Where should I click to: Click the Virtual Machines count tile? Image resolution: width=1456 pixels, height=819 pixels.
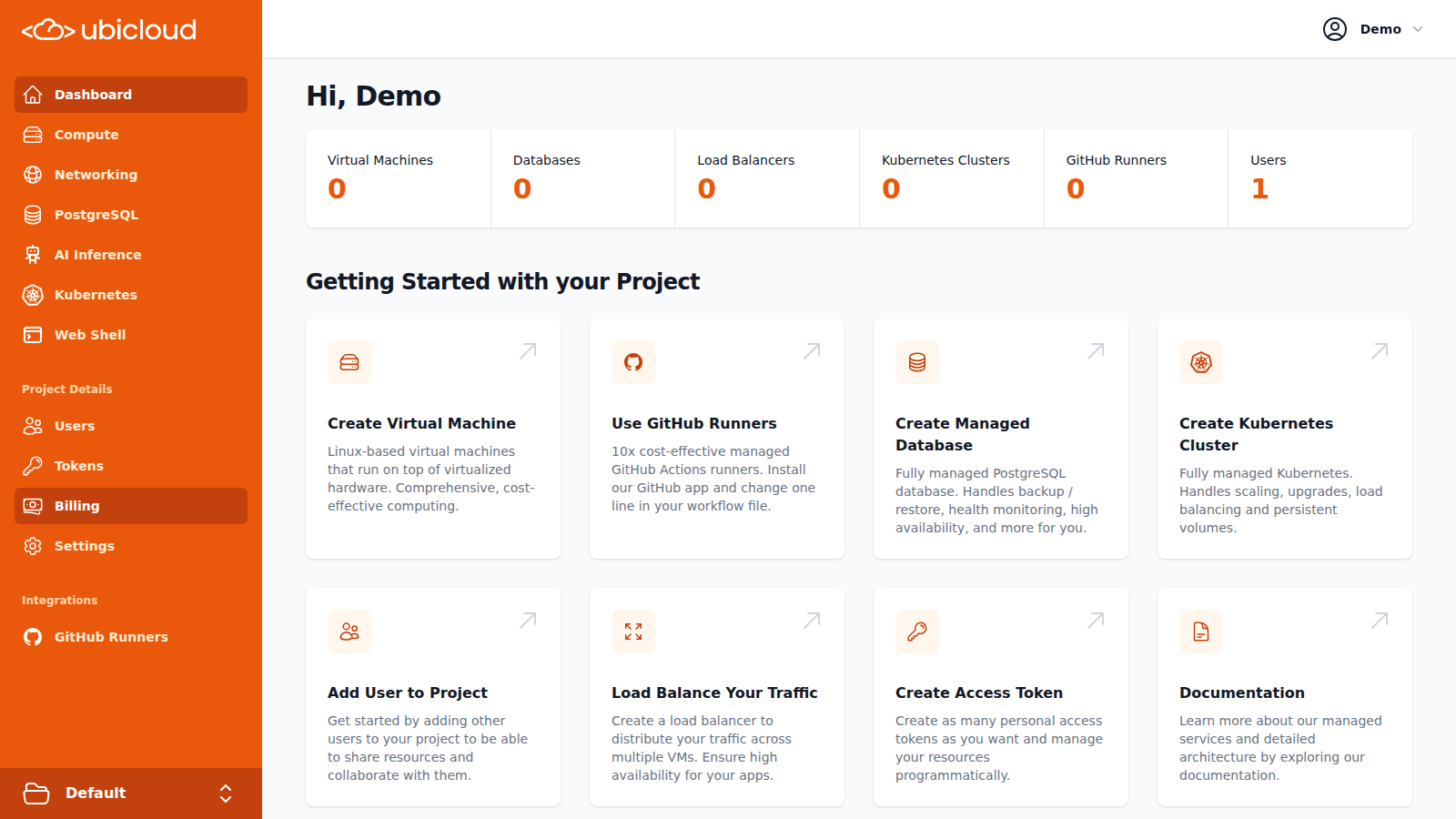pos(398,178)
